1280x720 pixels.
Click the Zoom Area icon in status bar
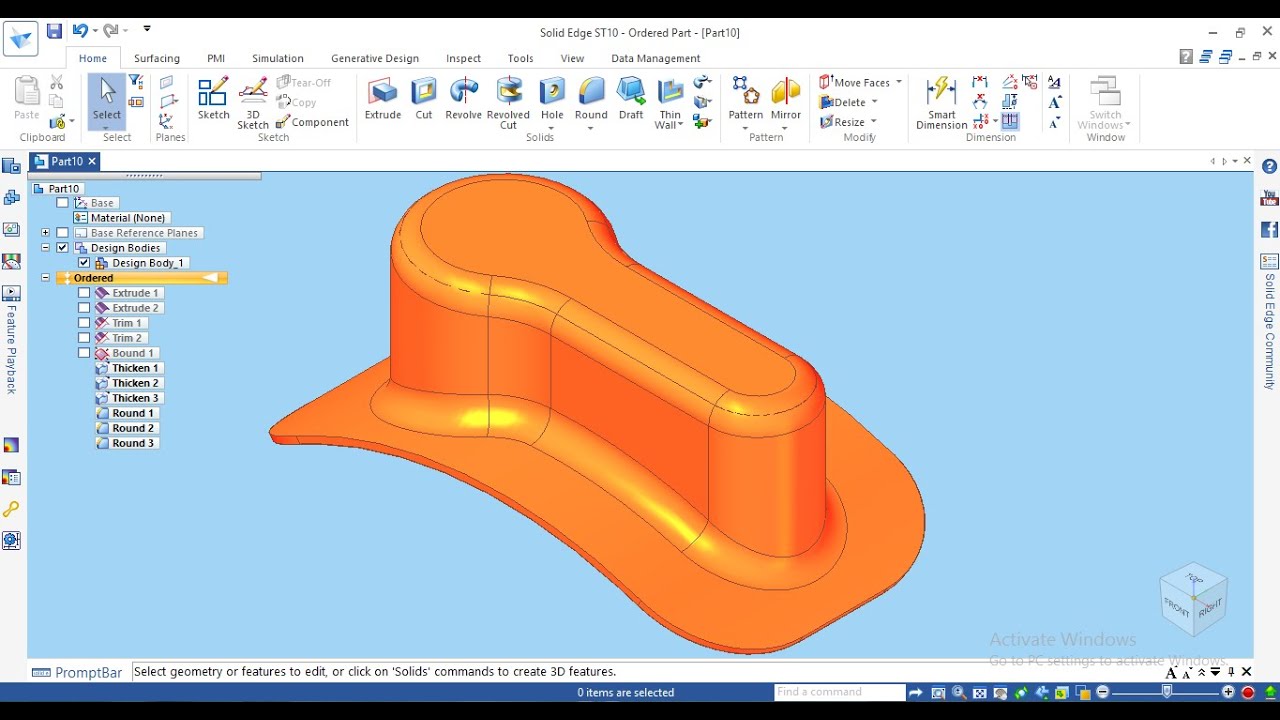point(938,692)
